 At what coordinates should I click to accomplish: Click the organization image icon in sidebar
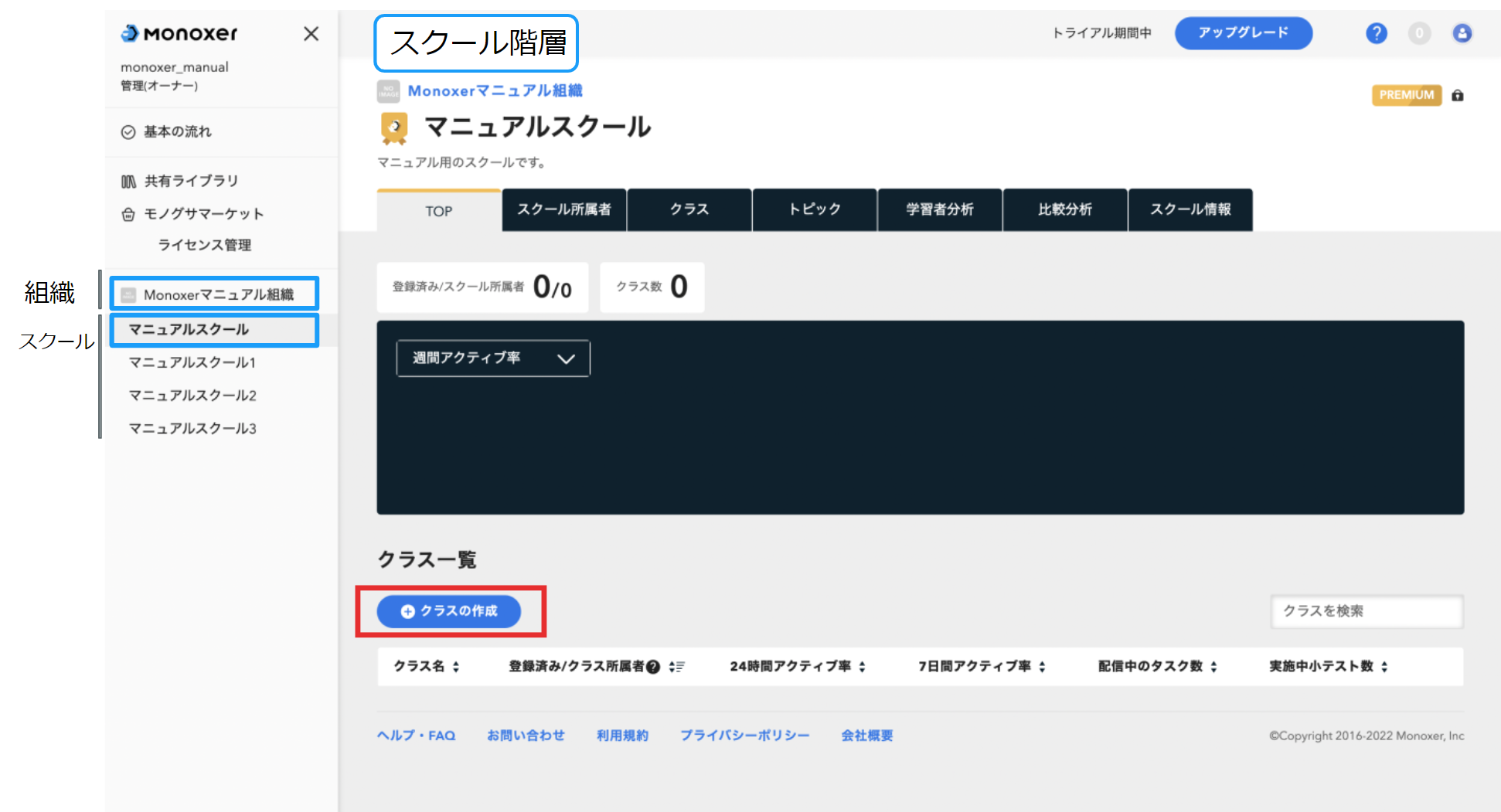128,294
